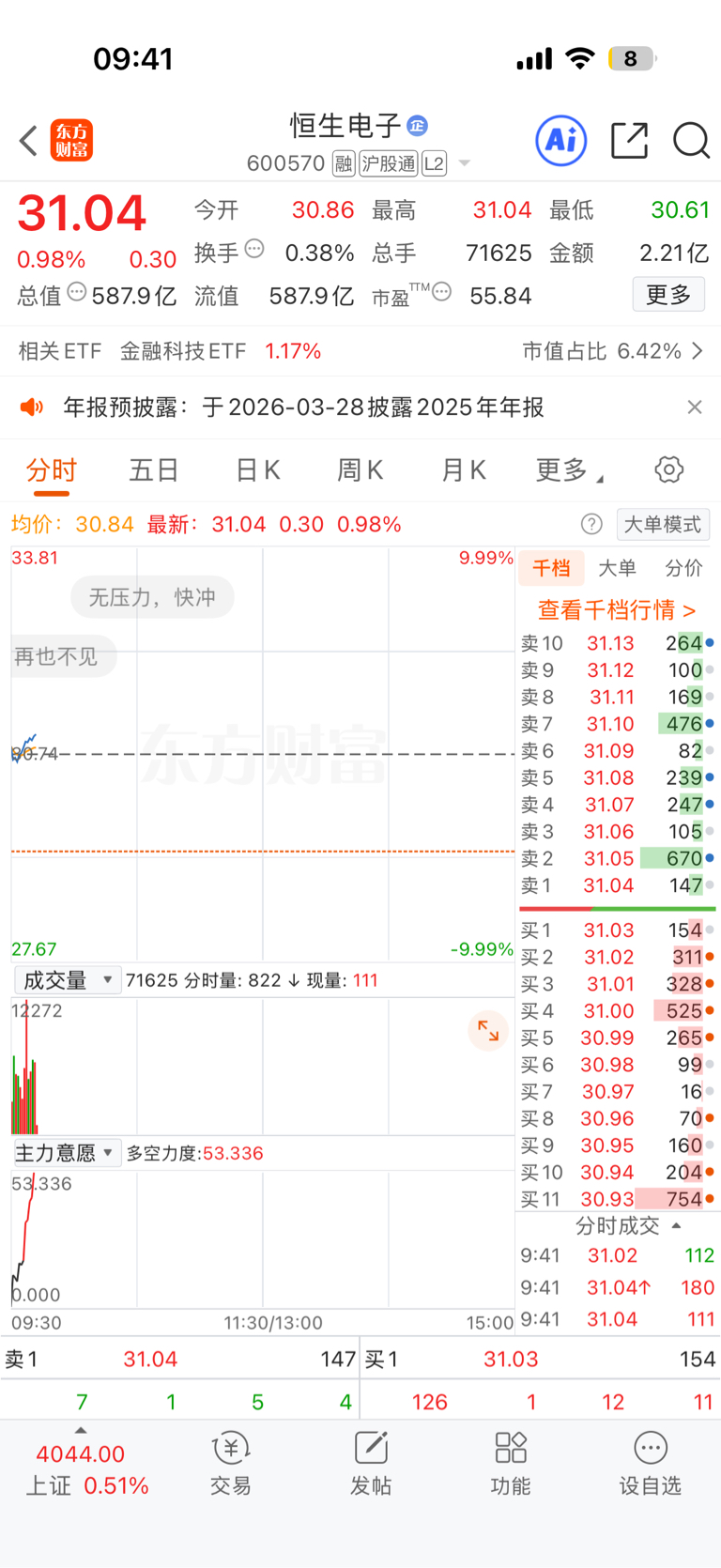721x1568 pixels.
Task: Select the 五日 tab
Action: click(154, 469)
